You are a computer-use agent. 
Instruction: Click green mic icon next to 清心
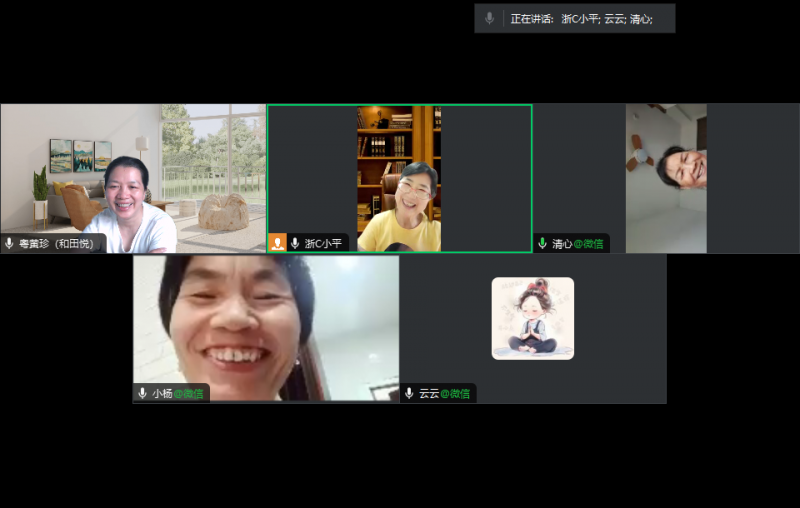(543, 243)
